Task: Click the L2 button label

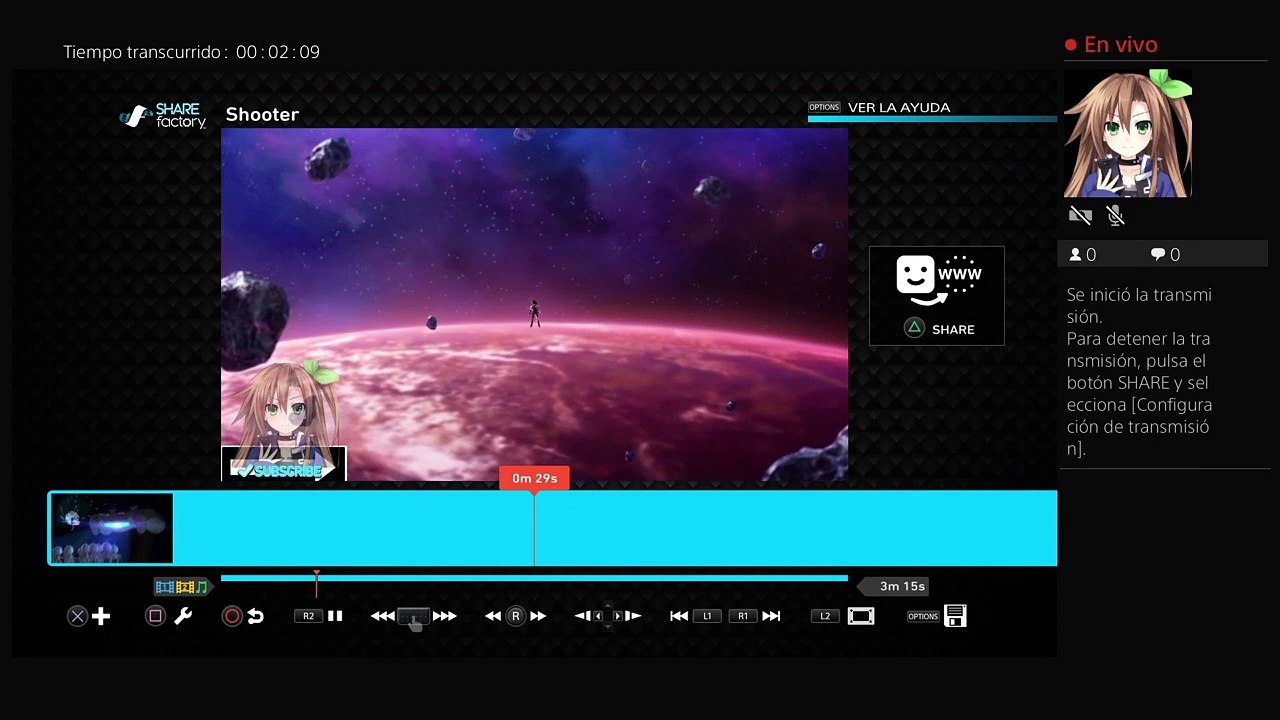Action: pos(825,616)
